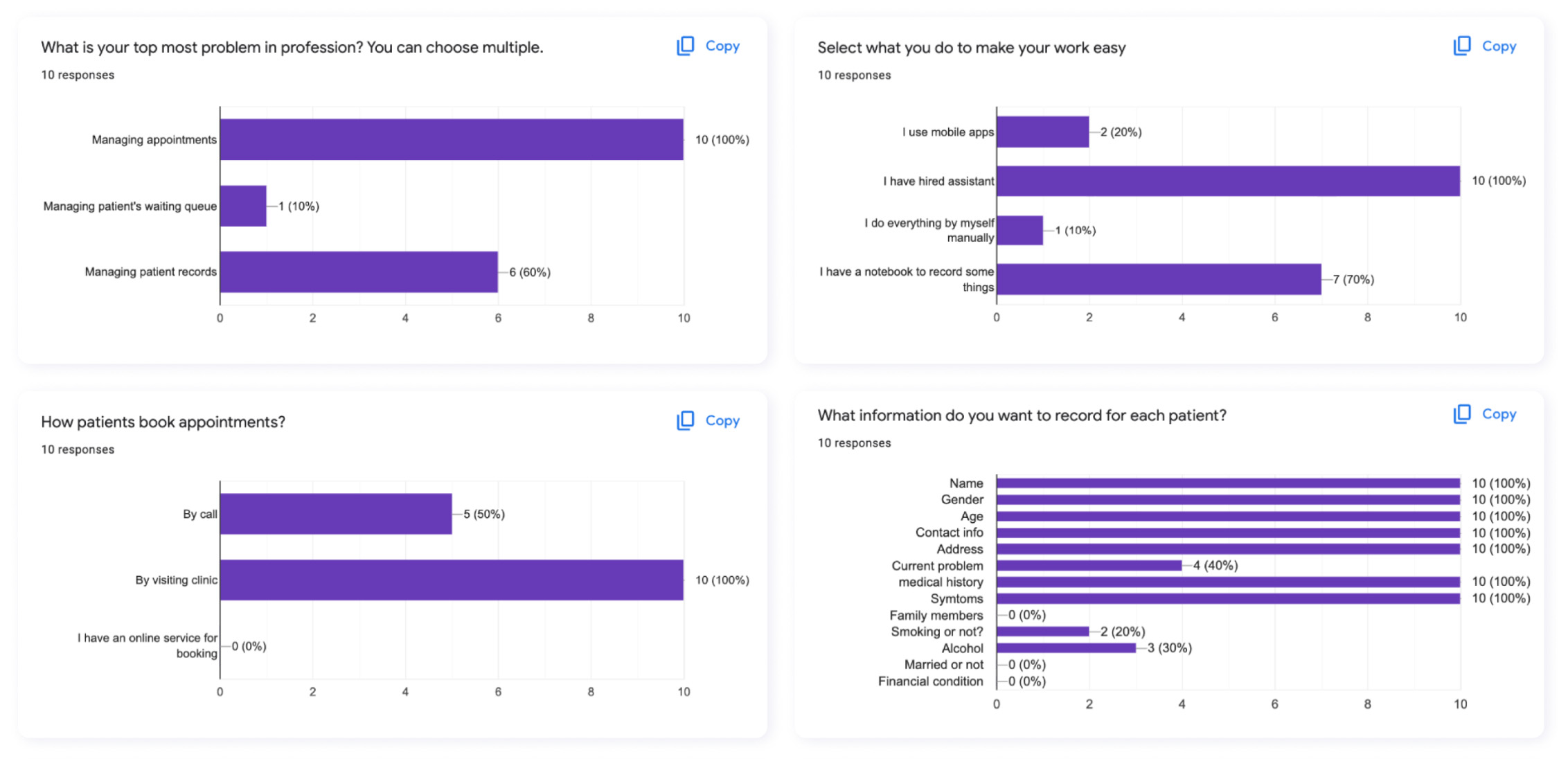The width and height of the screenshot is (1568, 759).
Task: Click the copy icon for the book appointments chart
Action: [x=685, y=420]
